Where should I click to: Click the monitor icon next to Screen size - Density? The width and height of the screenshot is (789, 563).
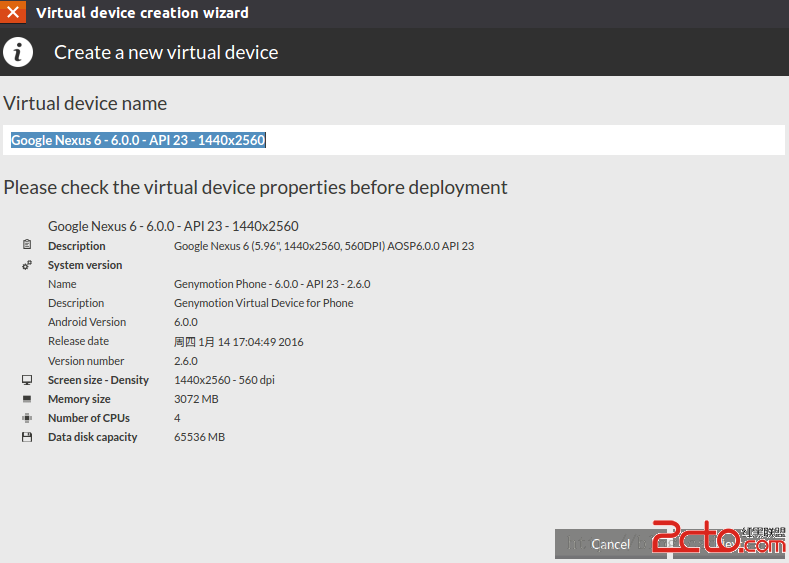point(27,380)
